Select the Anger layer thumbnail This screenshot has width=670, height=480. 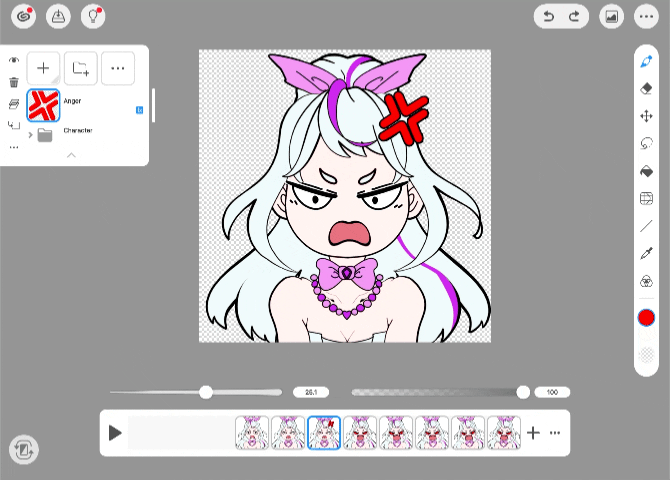point(43,105)
